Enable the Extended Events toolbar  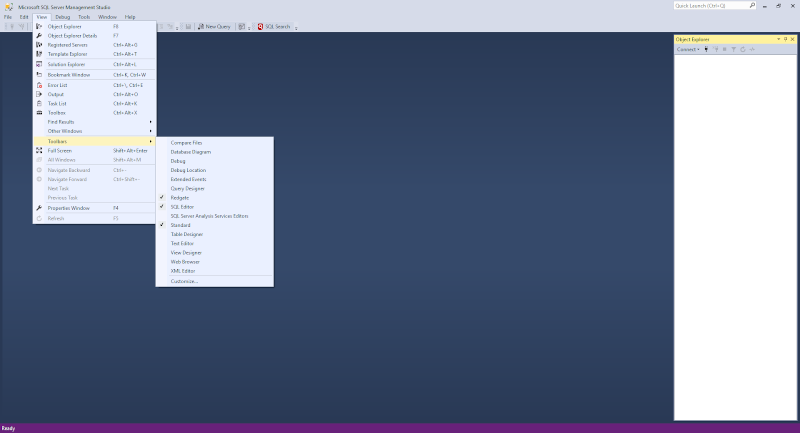(x=215, y=180)
